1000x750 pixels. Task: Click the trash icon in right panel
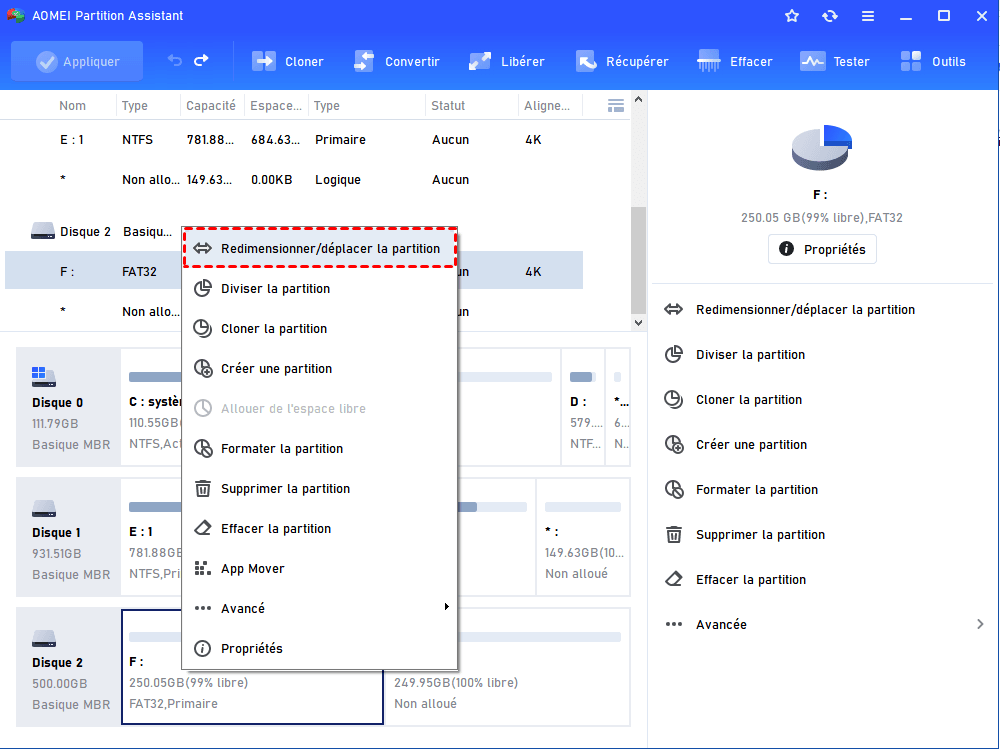coord(673,534)
